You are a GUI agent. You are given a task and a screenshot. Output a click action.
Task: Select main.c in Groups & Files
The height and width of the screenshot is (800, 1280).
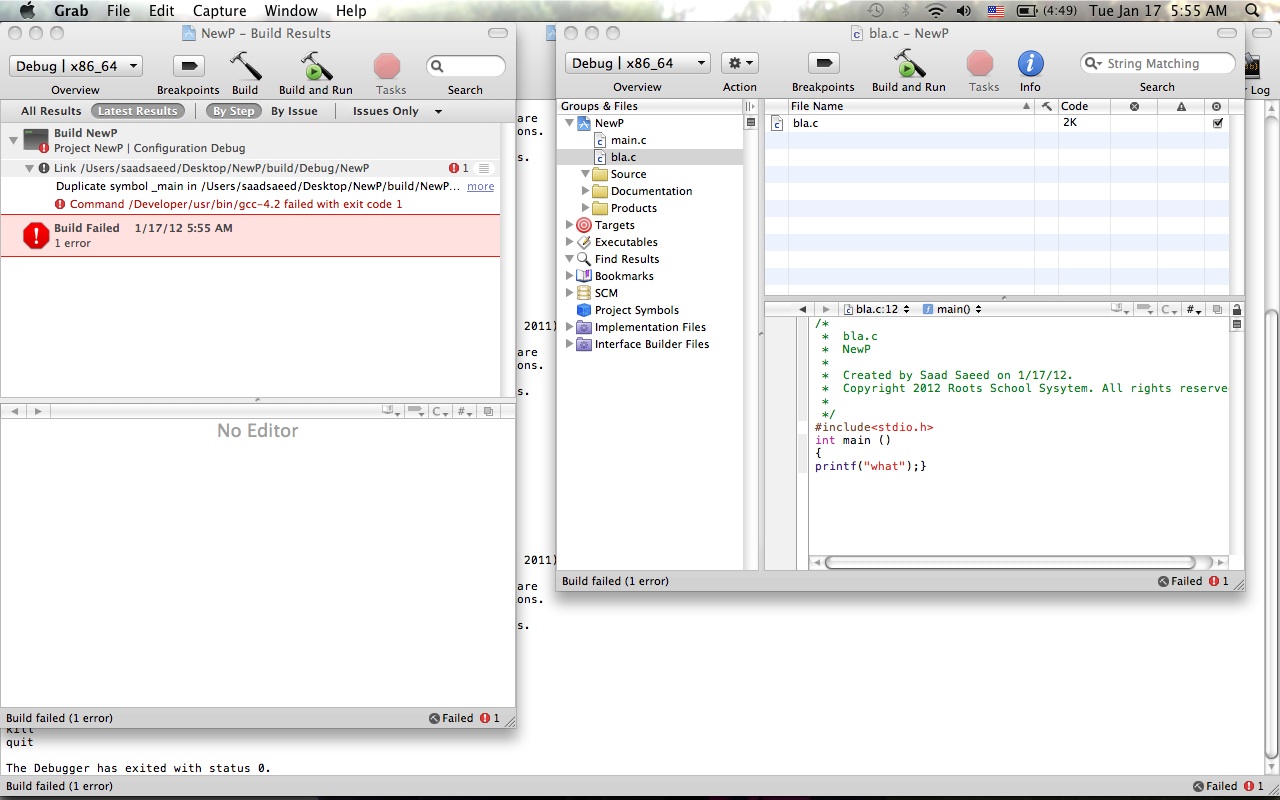(628, 140)
